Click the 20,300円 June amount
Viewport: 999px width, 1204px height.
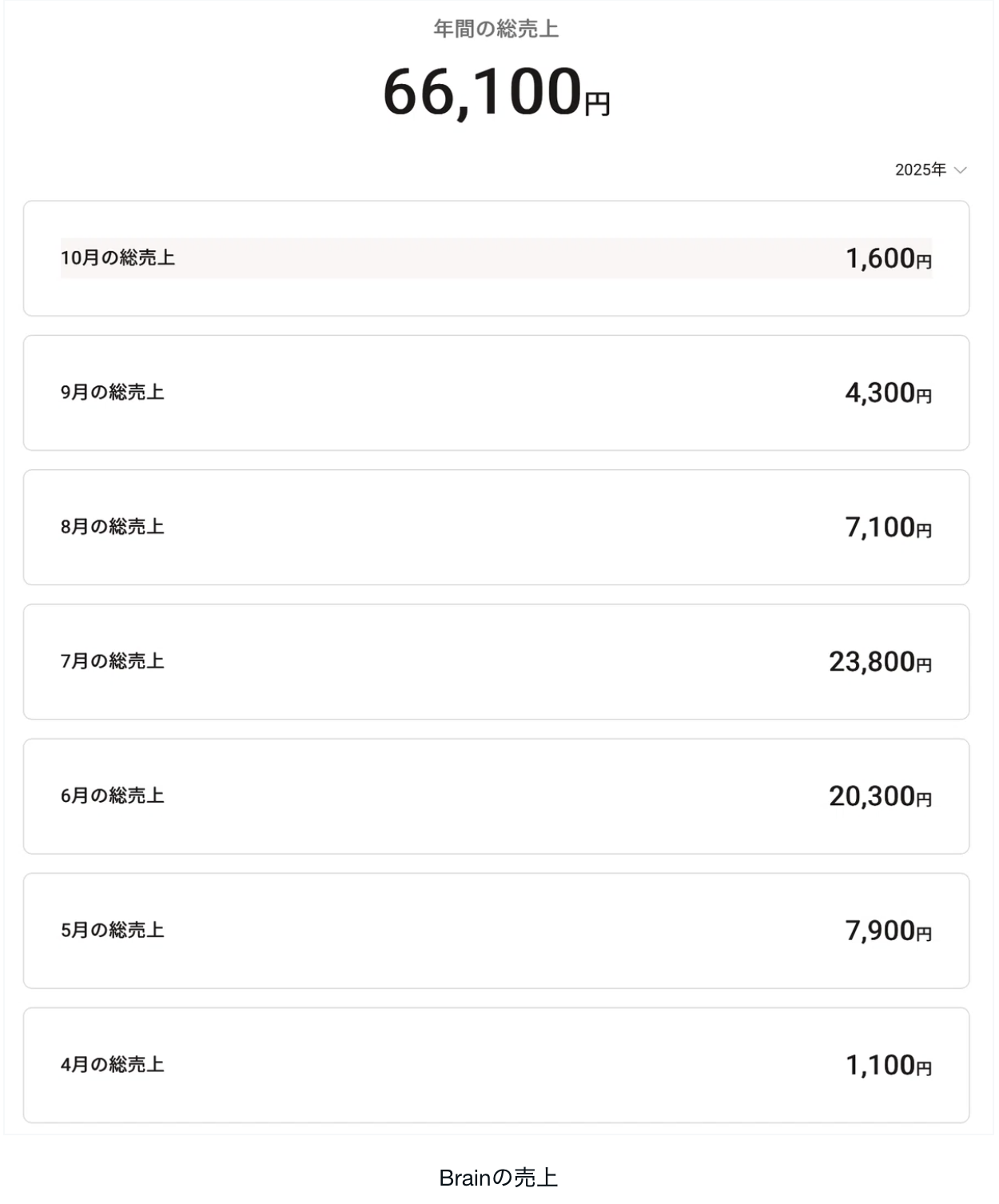point(880,795)
